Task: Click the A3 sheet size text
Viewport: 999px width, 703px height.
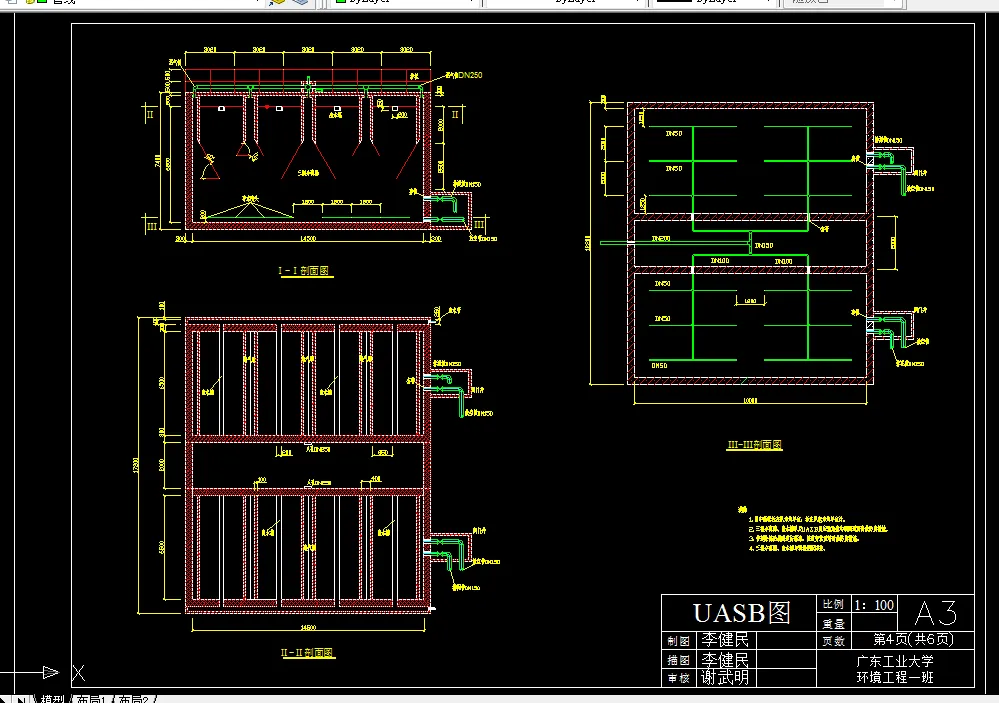Action: [935, 613]
